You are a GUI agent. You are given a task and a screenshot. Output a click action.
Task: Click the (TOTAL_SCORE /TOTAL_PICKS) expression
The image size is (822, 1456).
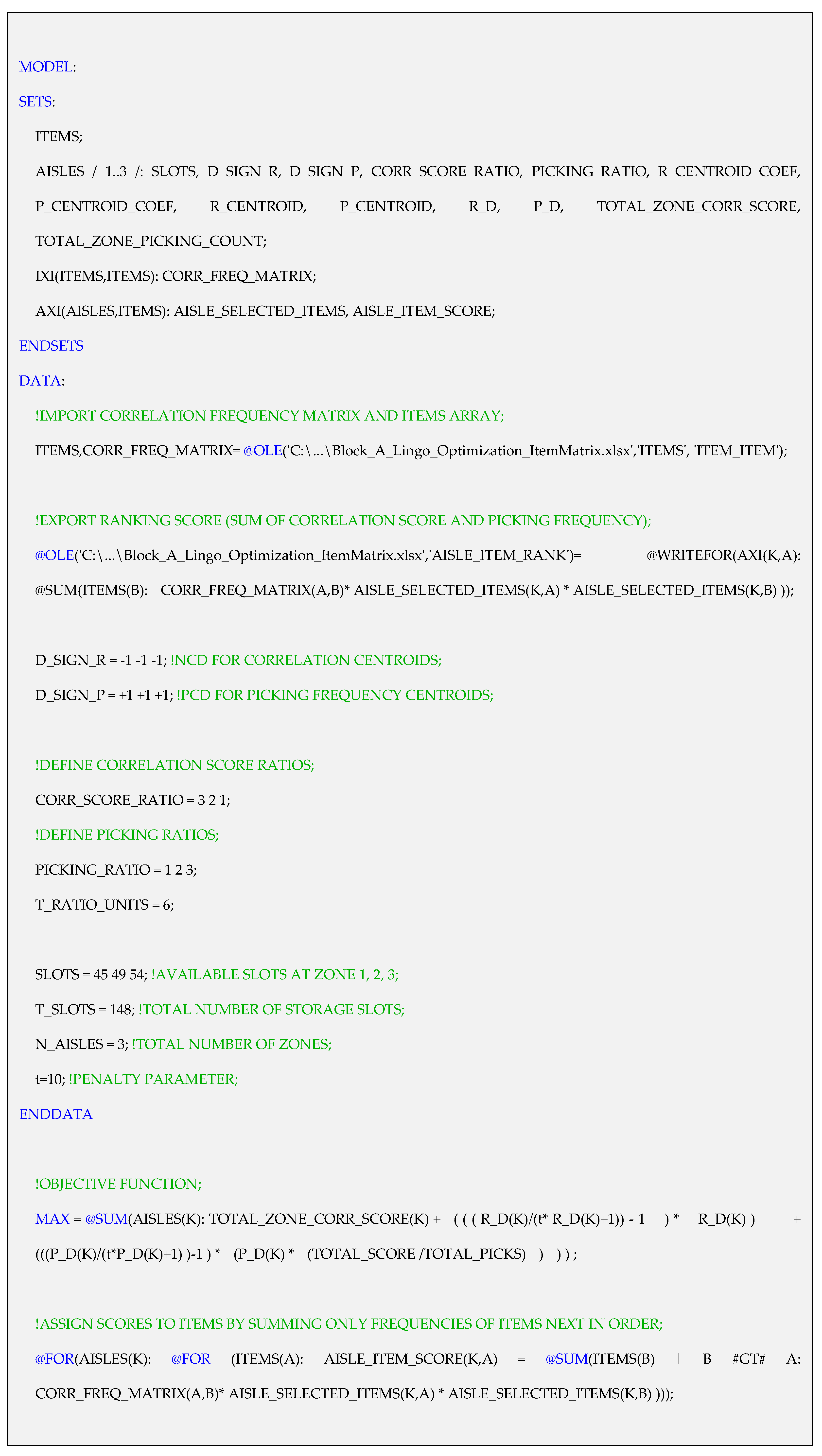point(417,1254)
